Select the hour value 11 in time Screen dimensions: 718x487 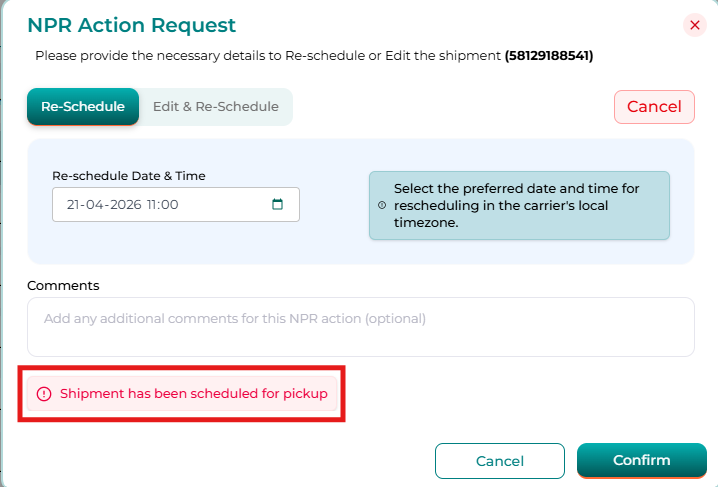coord(153,205)
